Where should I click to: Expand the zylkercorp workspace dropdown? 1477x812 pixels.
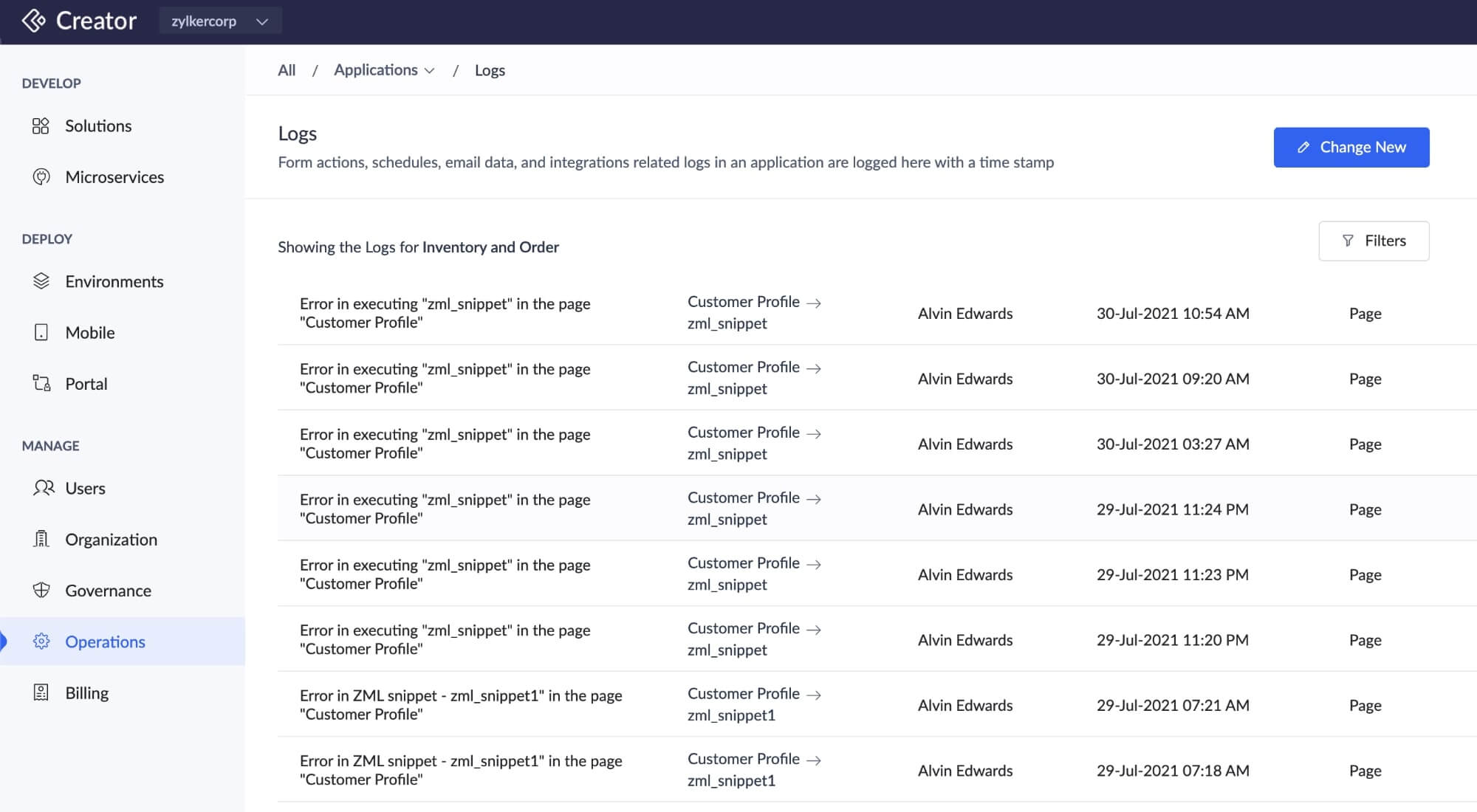click(x=220, y=21)
